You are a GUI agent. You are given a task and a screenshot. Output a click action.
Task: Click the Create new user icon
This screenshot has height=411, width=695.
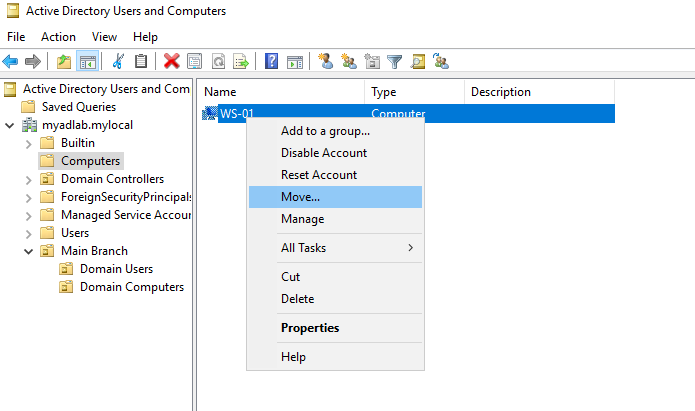tap(325, 62)
